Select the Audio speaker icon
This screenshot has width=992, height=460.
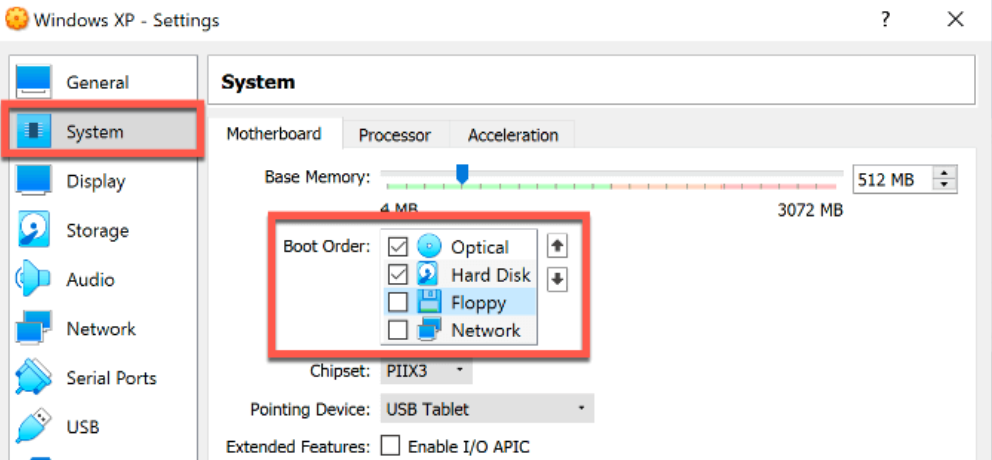32,279
